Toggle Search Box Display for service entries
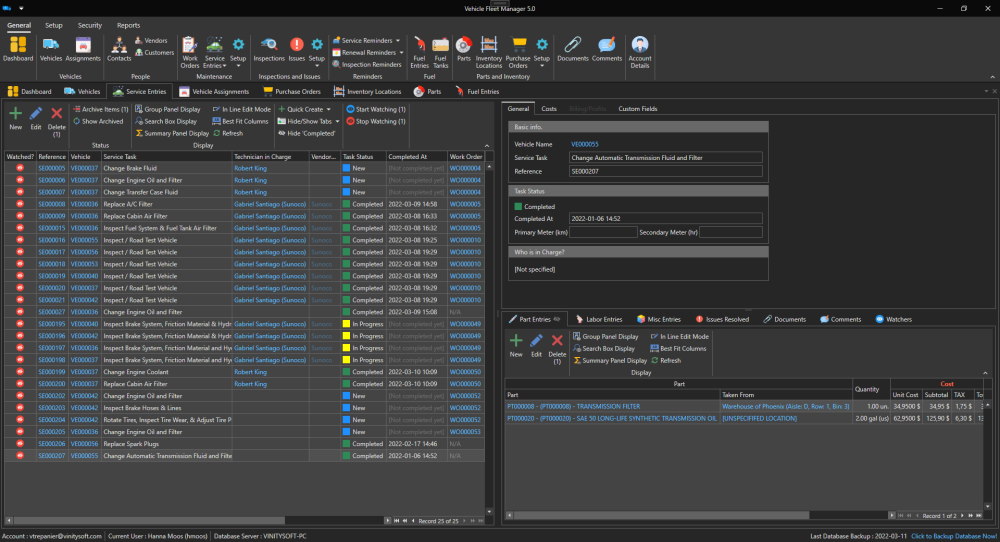The image size is (1000, 542). click(x=166, y=121)
